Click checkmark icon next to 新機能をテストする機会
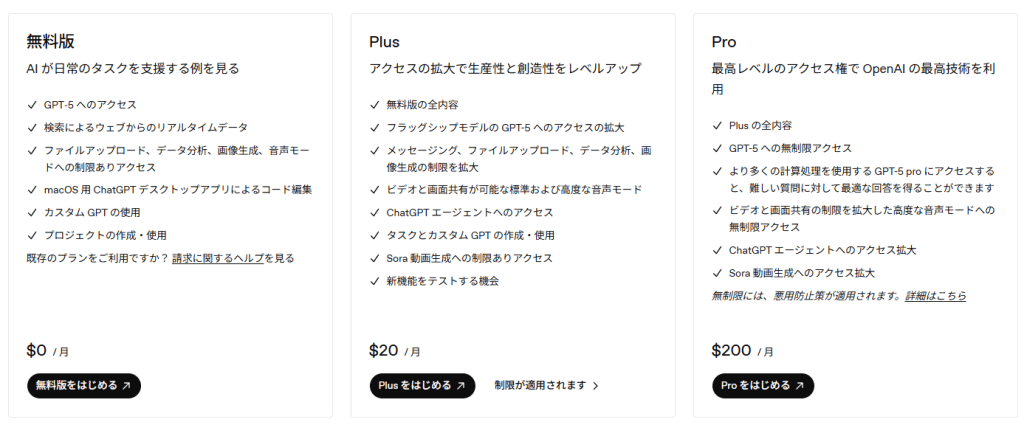Image resolution: width=1024 pixels, height=425 pixels. (375, 281)
